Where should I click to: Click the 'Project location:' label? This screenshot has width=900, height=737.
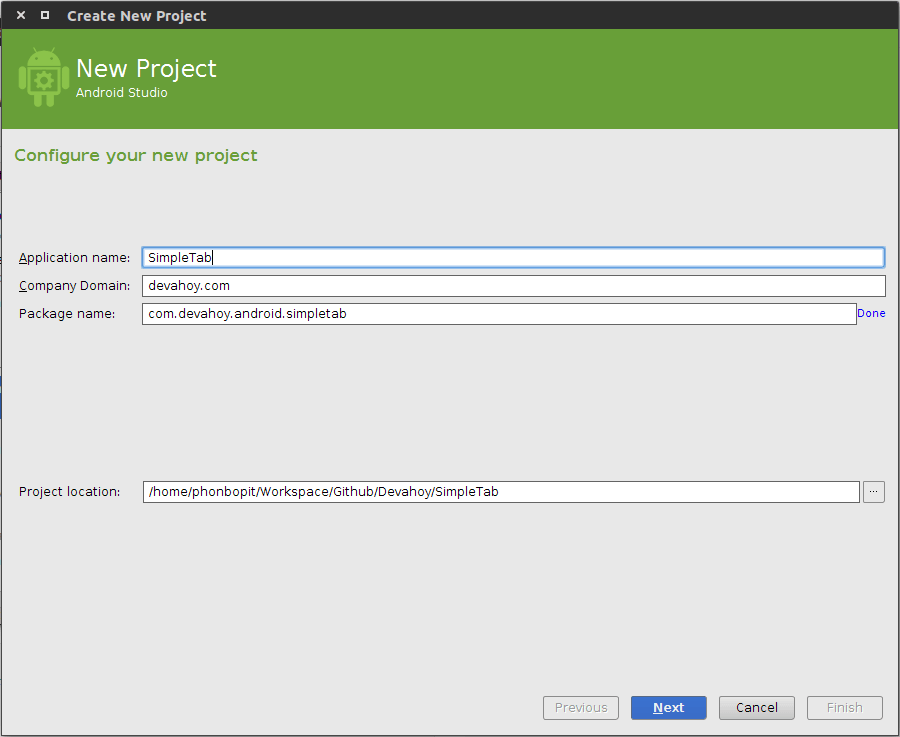69,492
